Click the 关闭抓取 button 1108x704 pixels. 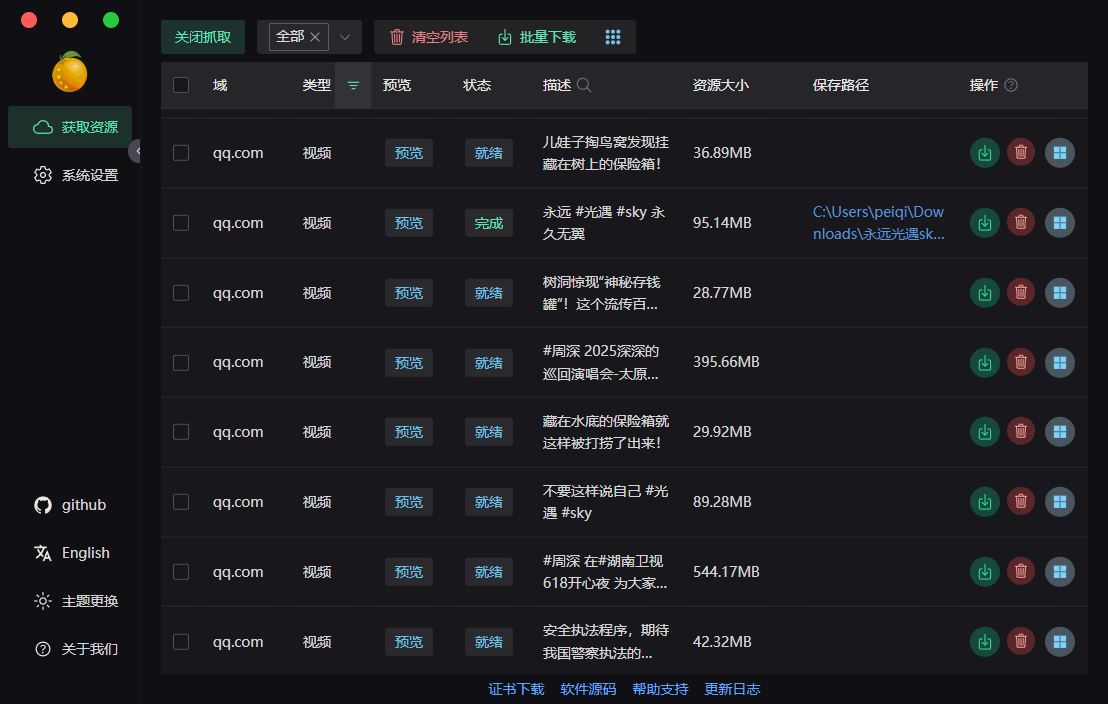[203, 37]
